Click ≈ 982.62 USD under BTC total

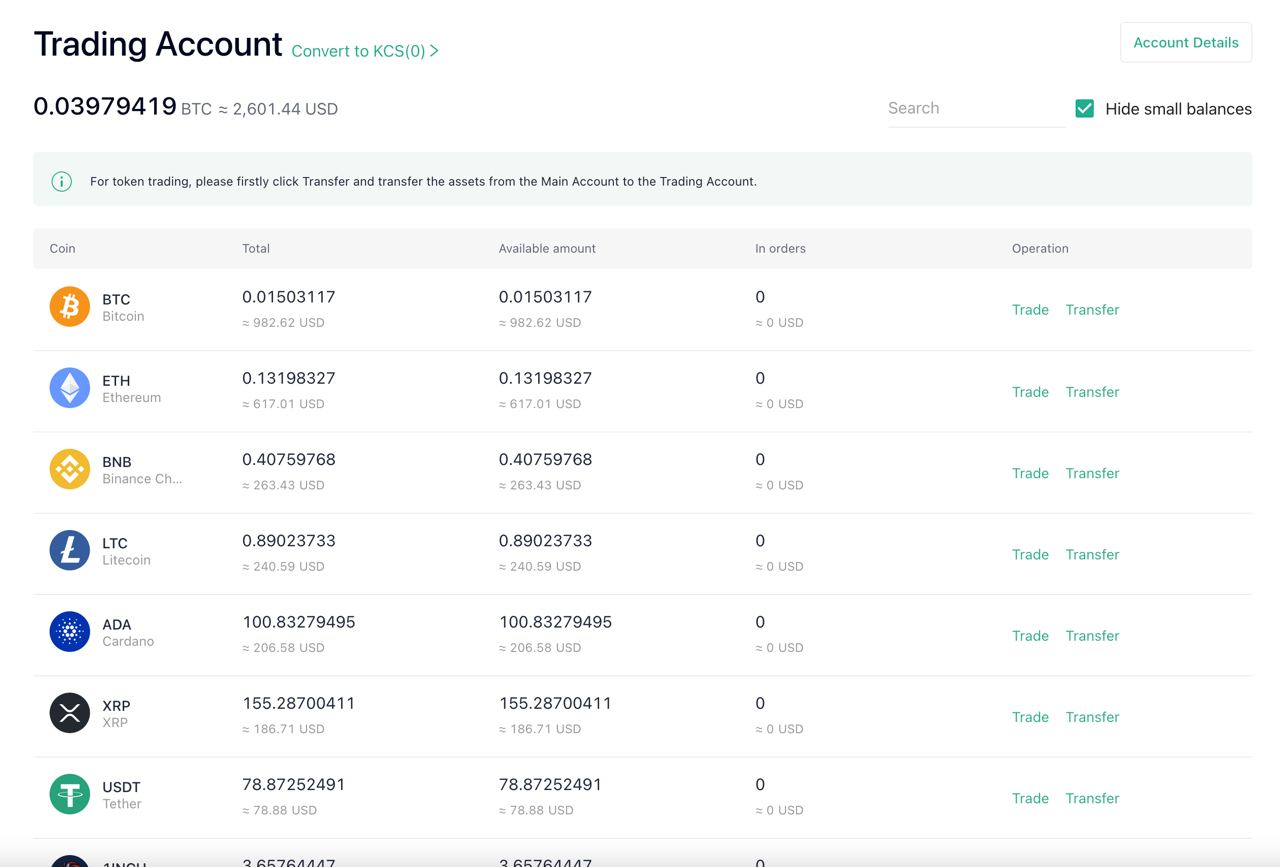283,323
